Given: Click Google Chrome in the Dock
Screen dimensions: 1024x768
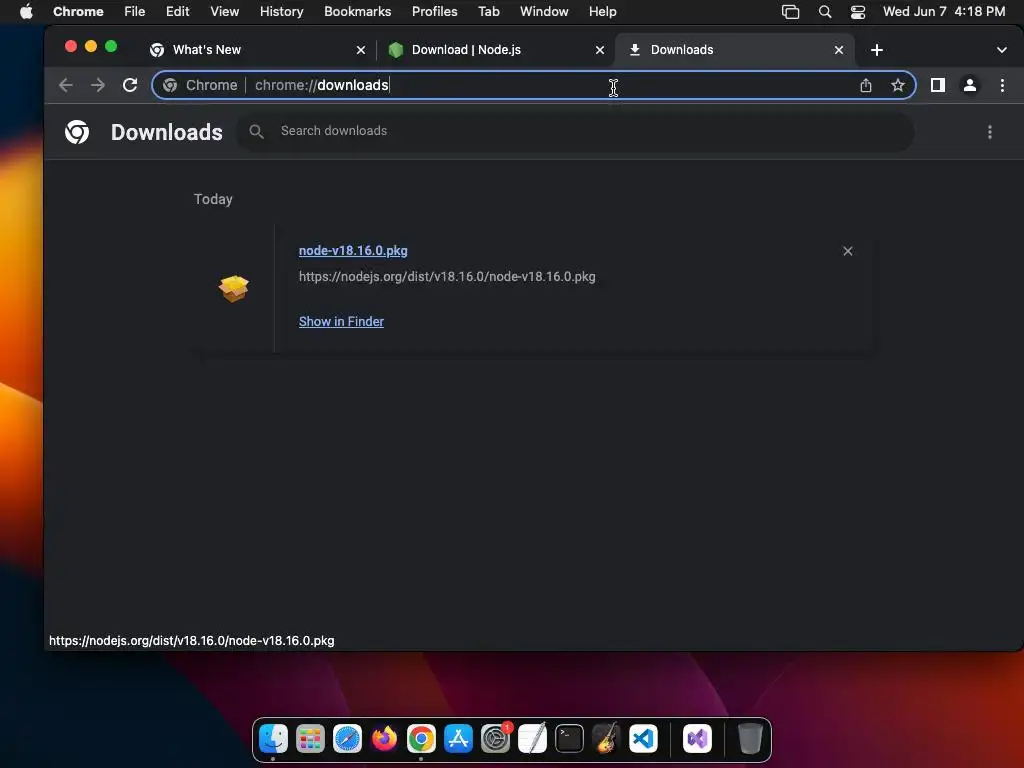Looking at the screenshot, I should 421,739.
